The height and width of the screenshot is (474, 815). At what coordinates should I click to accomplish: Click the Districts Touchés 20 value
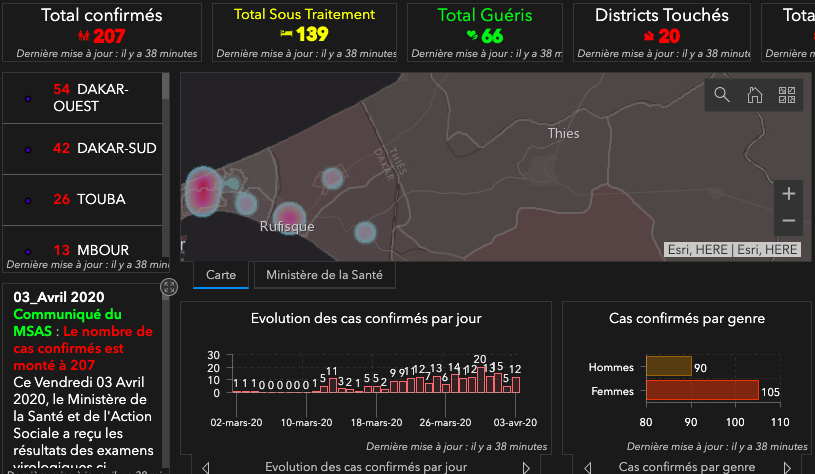pos(669,36)
